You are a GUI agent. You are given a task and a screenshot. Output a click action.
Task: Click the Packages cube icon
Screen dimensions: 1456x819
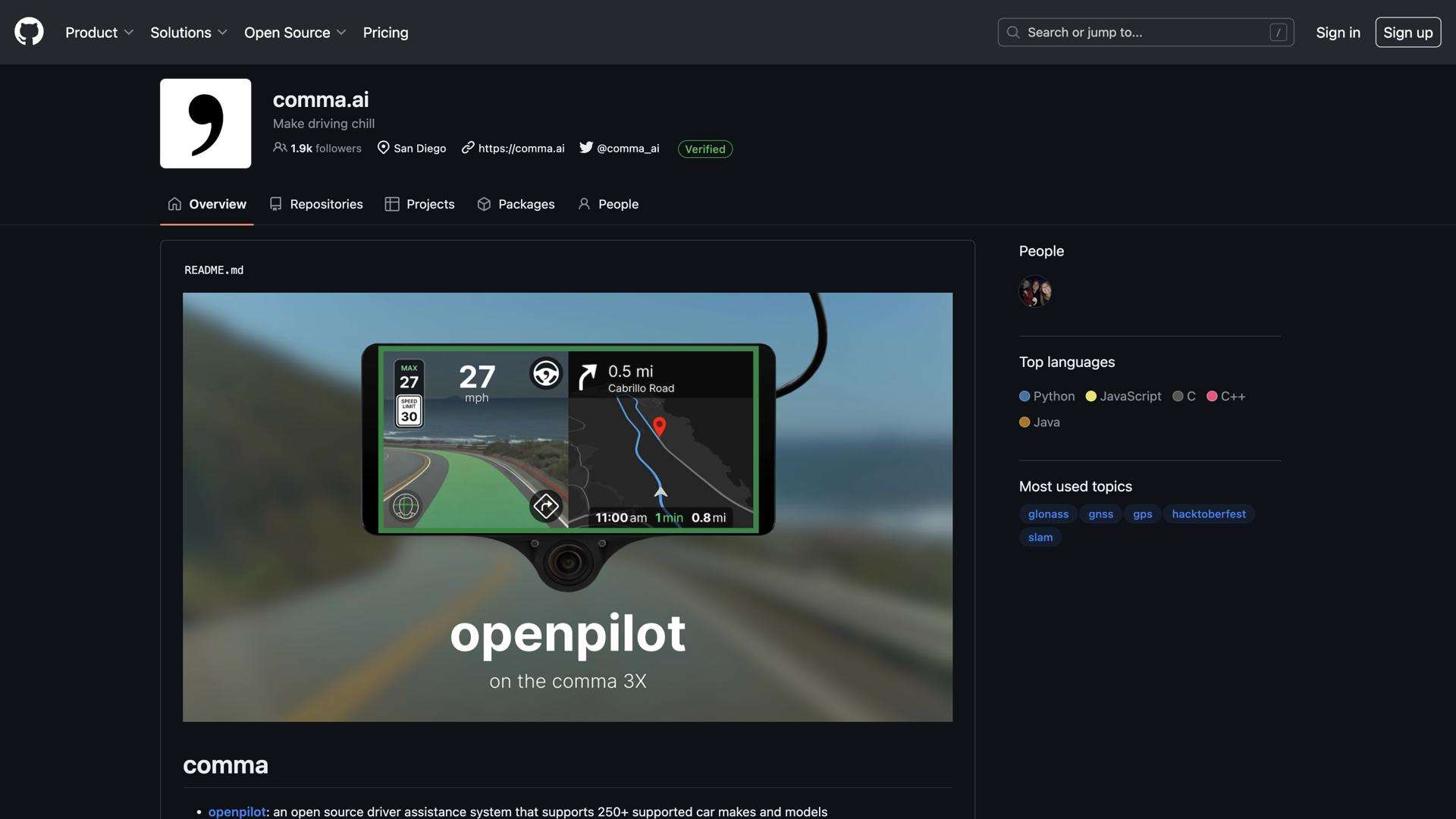click(484, 204)
